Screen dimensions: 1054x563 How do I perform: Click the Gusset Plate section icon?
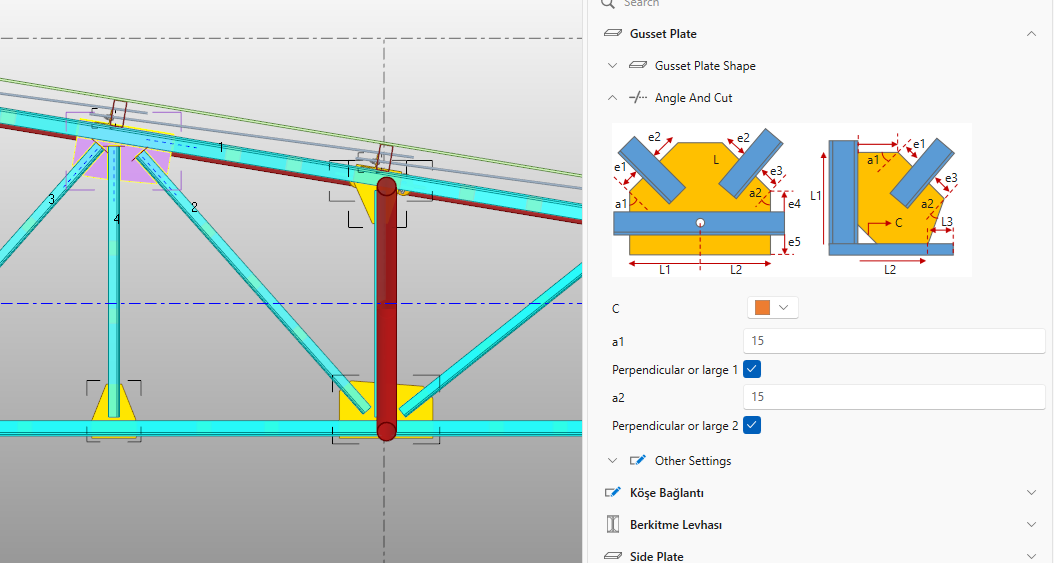613,34
